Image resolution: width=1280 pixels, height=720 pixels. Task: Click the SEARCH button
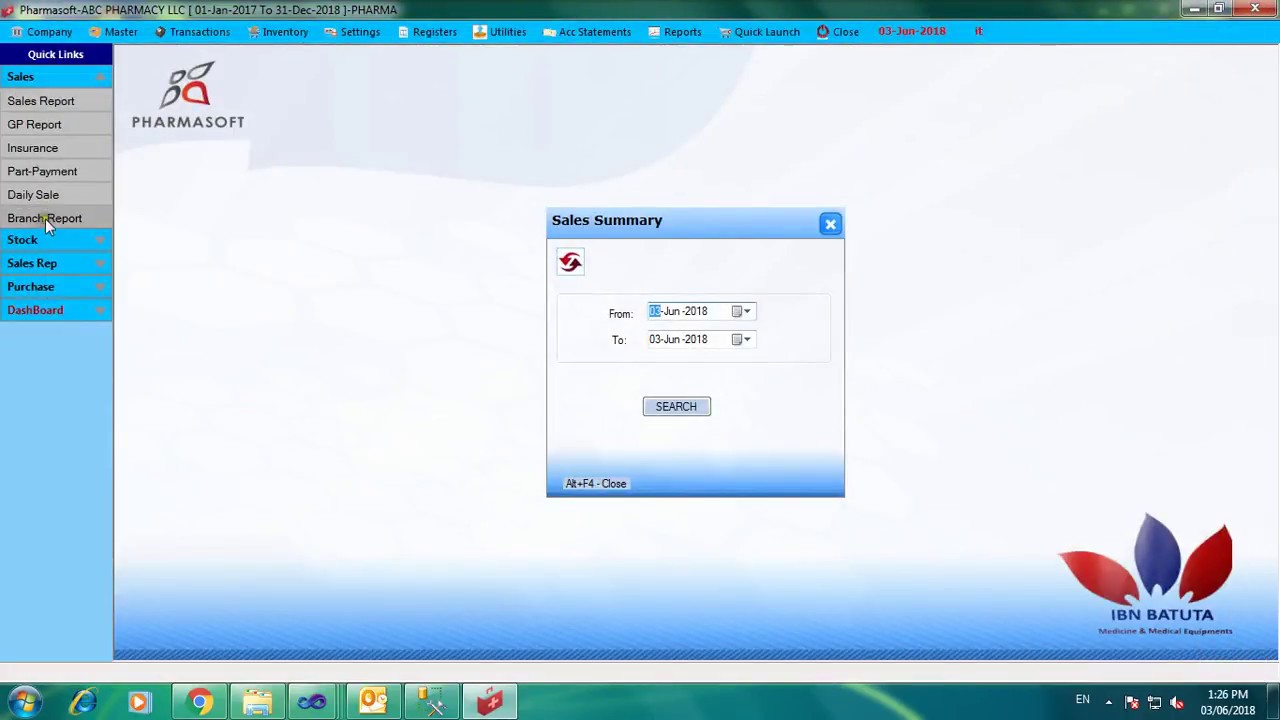point(677,406)
